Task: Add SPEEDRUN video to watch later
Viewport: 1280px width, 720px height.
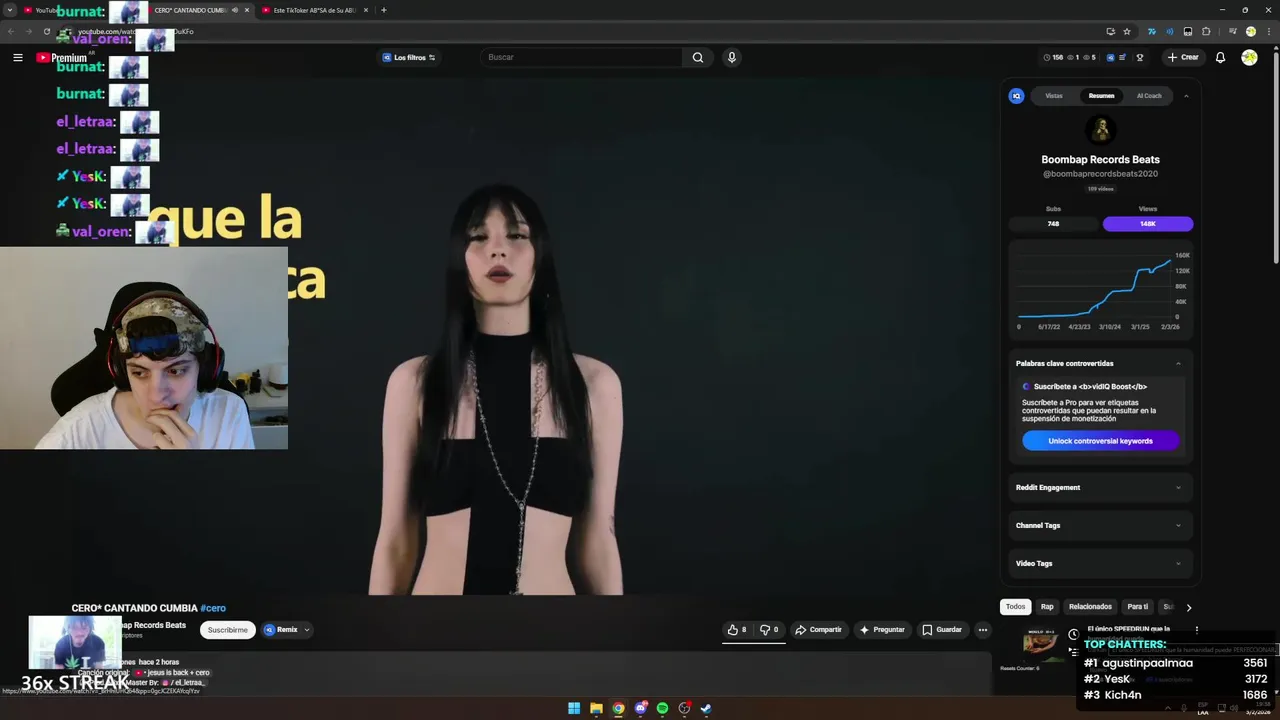Action: point(1073,634)
